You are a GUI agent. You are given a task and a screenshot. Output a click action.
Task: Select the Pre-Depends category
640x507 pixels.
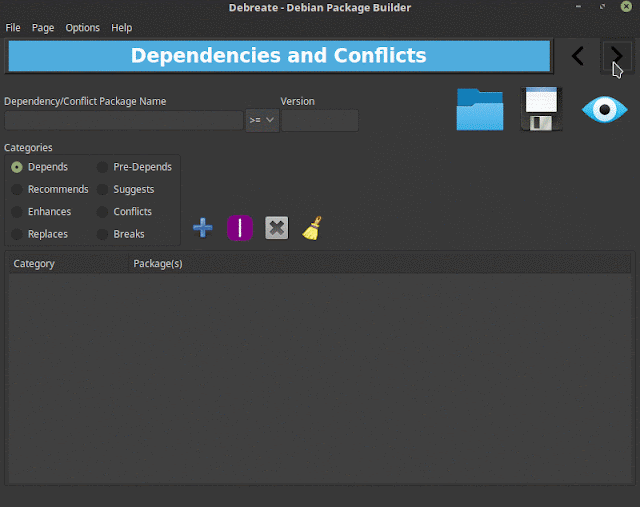134,167
